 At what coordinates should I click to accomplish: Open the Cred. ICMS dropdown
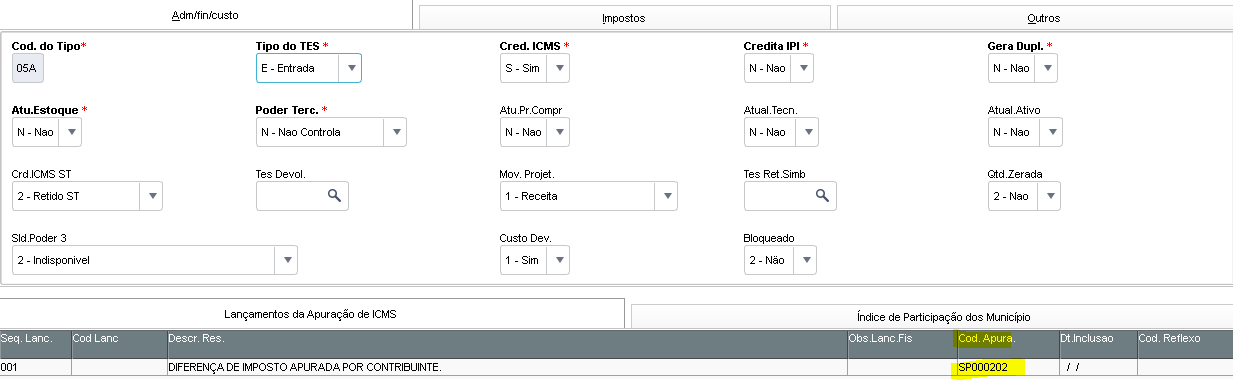559,68
